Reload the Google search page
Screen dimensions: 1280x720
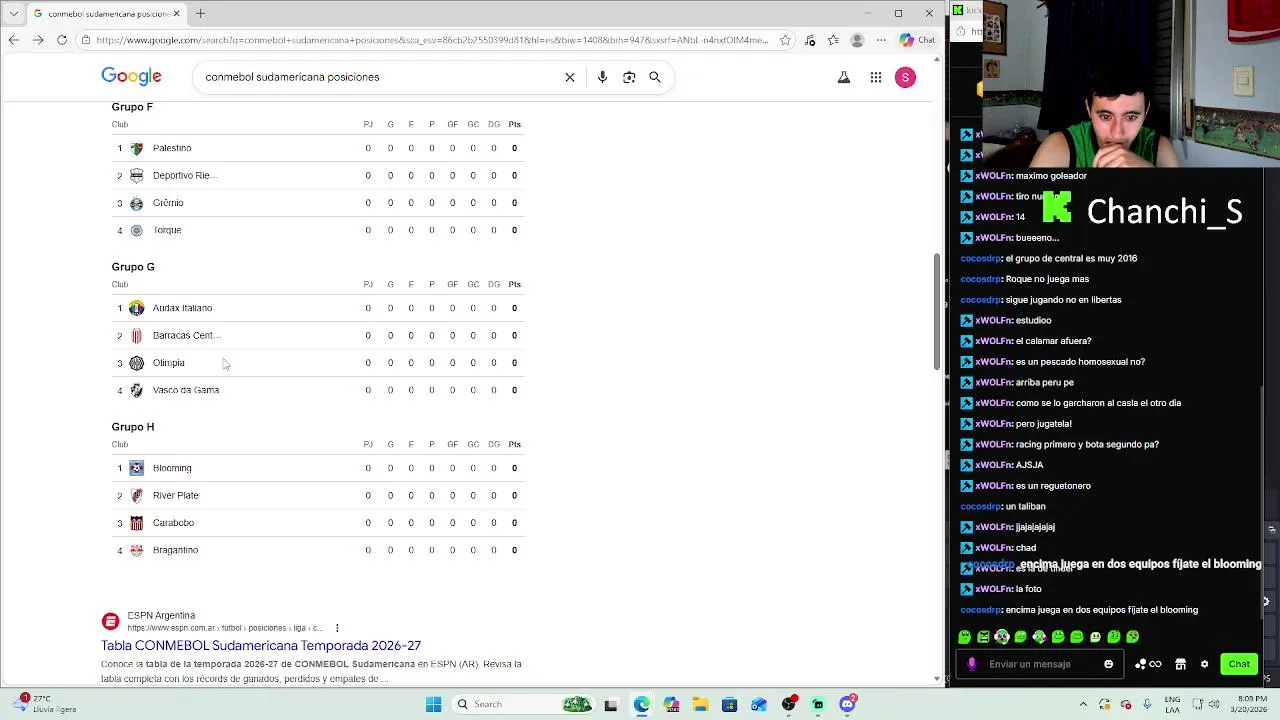click(62, 40)
